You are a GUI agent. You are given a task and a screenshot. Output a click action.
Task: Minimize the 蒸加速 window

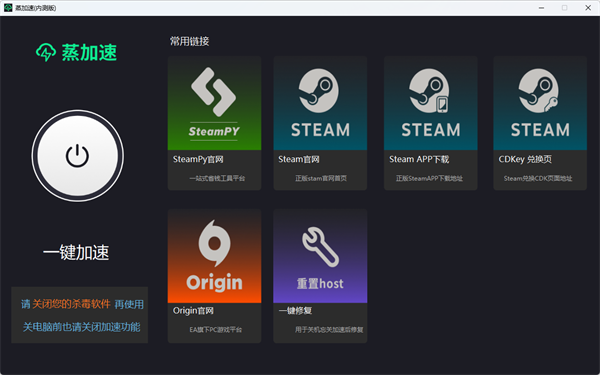(x=541, y=8)
